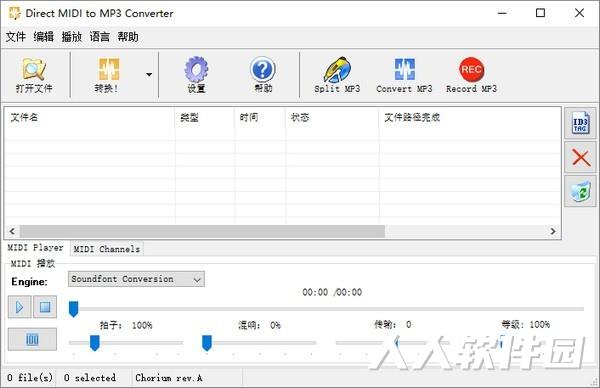Click the 文件名 column header

[90, 117]
